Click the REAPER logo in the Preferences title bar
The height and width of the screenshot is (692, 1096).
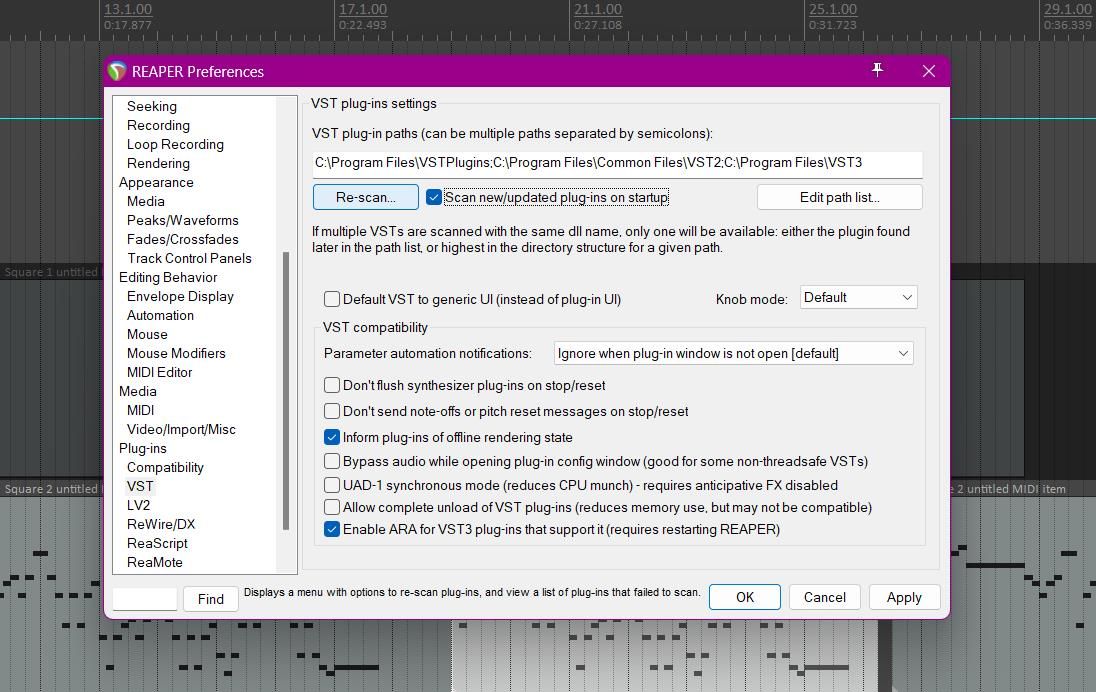coord(116,71)
